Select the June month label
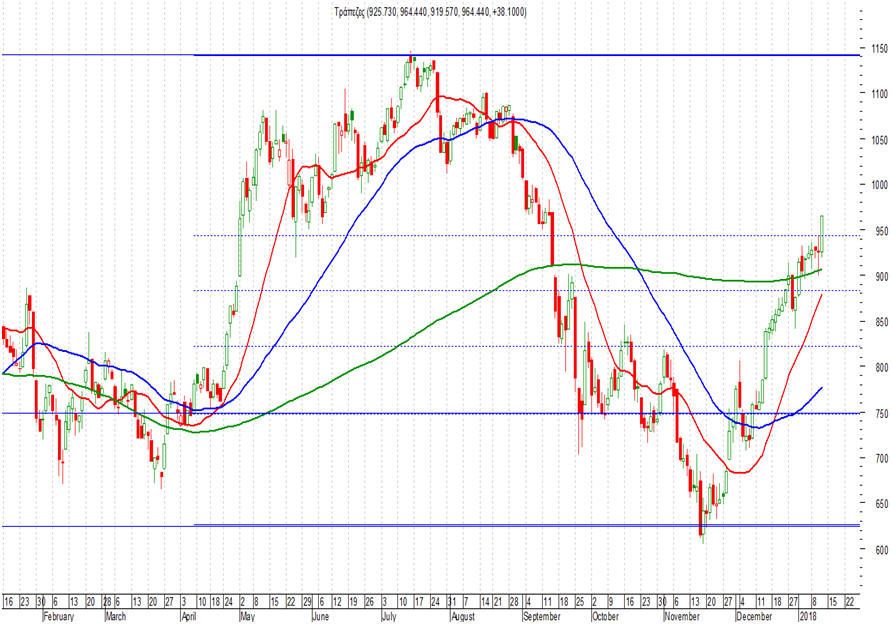Image resolution: width=892 pixels, height=624 pixels. tap(321, 617)
